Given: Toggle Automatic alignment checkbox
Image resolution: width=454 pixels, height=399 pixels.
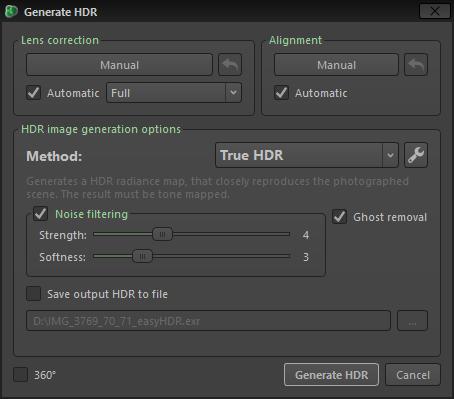Looking at the screenshot, I should click(x=281, y=93).
